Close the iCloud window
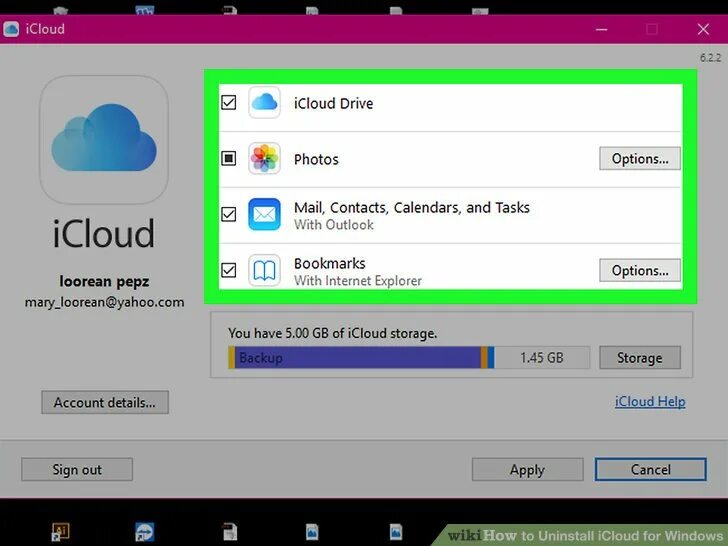Viewport: 728px width, 546px height. coord(703,29)
